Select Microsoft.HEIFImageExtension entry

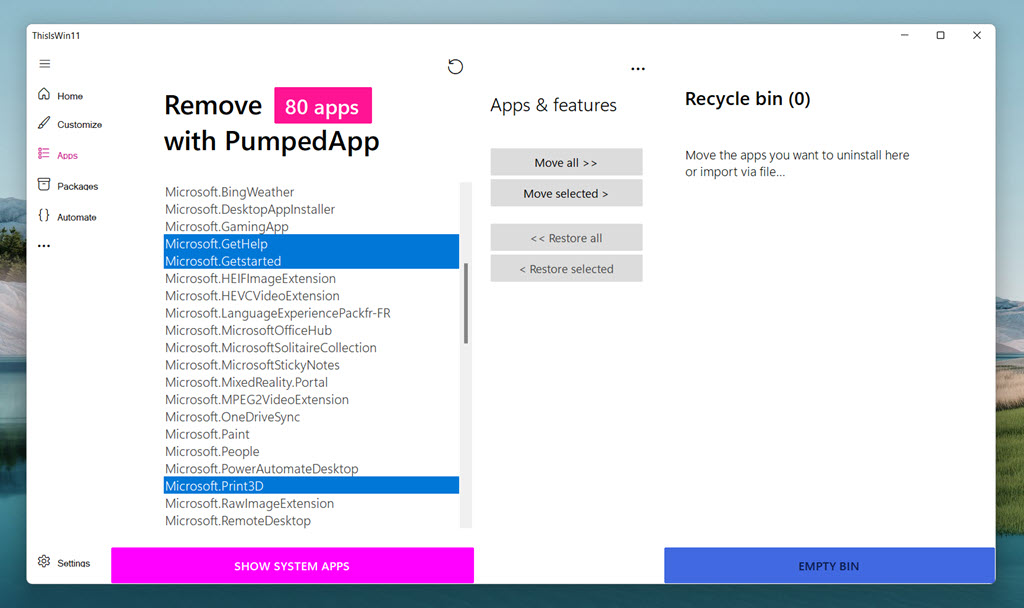tap(311, 278)
